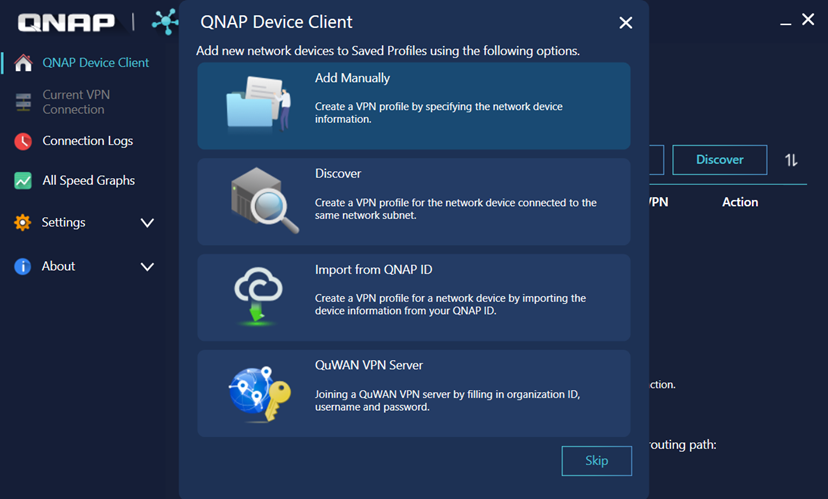Viewport: 828px width, 499px height.
Task: Click the 'QNAP Device Client' dialog title
Action: pyautogui.click(x=276, y=22)
